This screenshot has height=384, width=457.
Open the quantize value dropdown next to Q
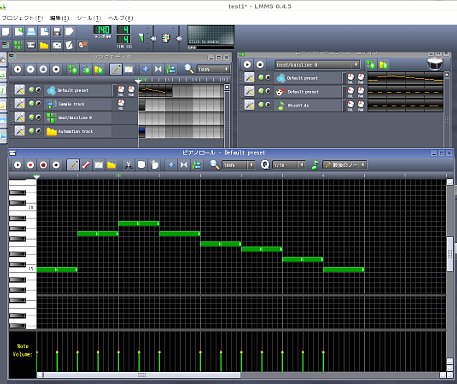(x=289, y=165)
